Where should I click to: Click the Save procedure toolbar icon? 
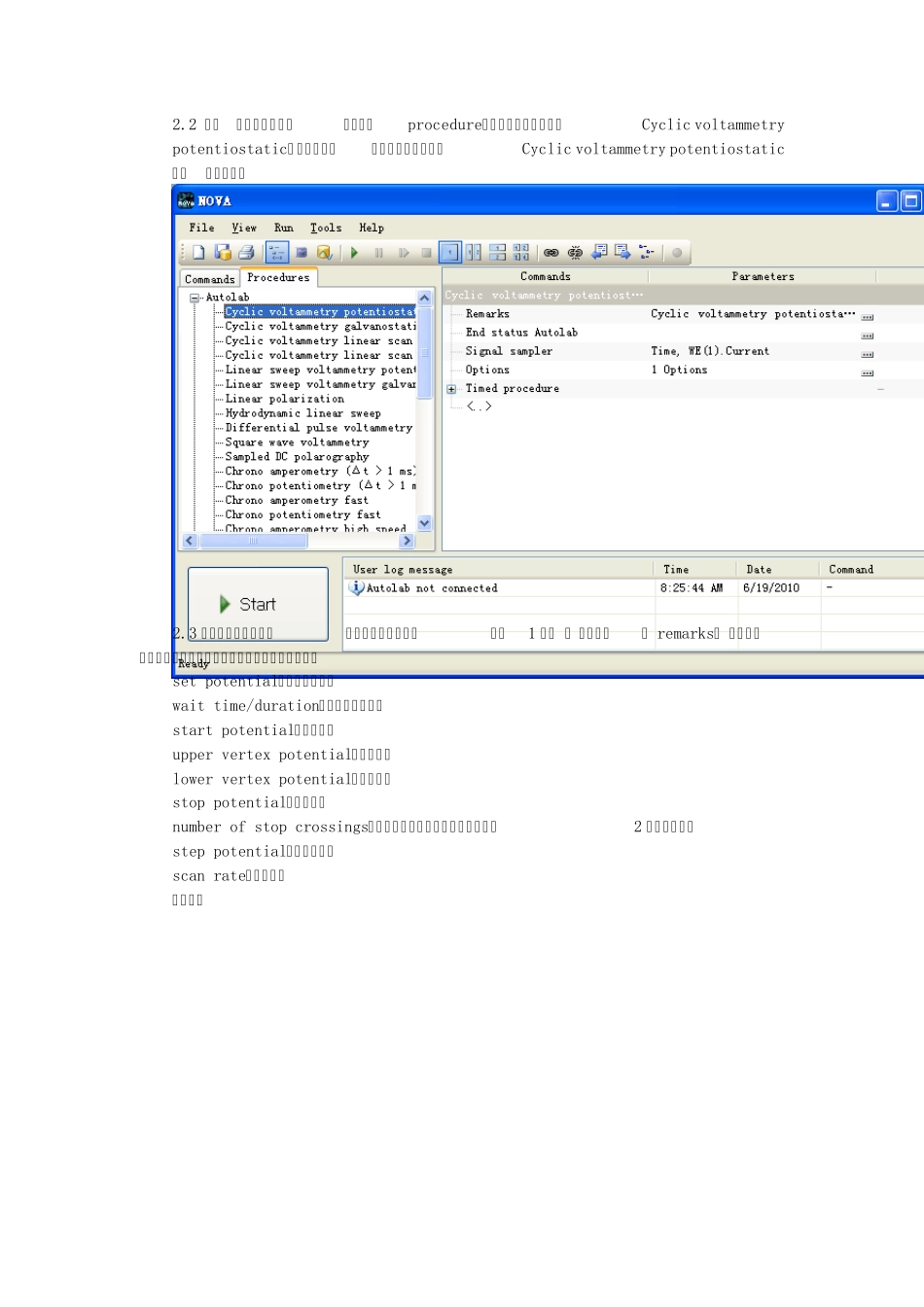coord(223,253)
